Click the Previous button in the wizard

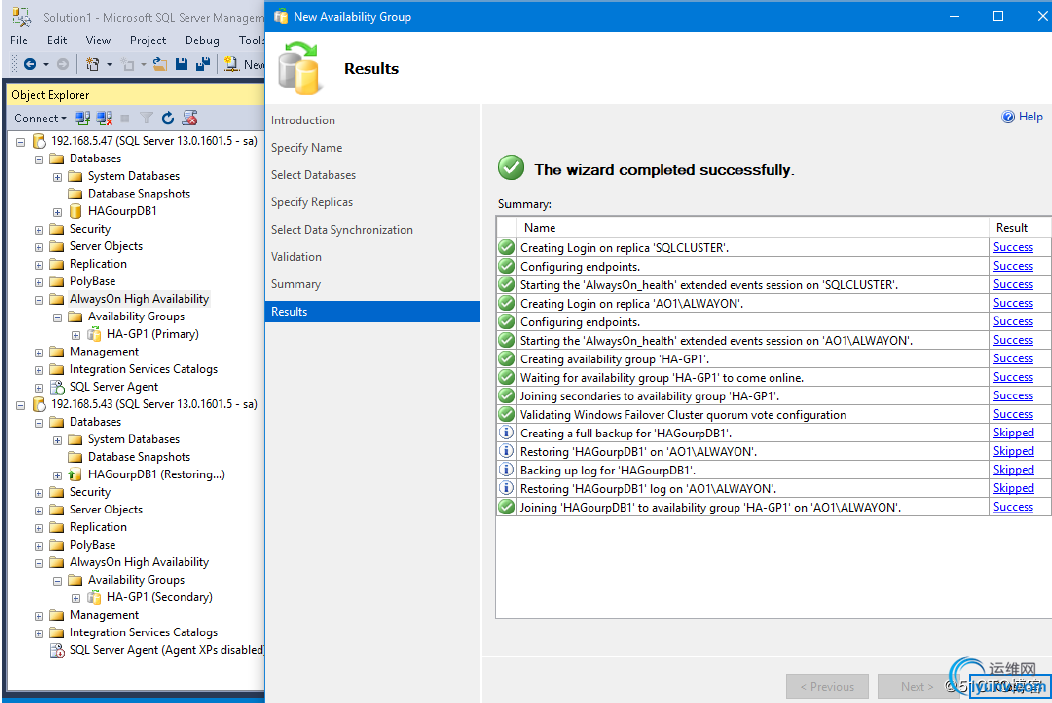click(x=827, y=686)
